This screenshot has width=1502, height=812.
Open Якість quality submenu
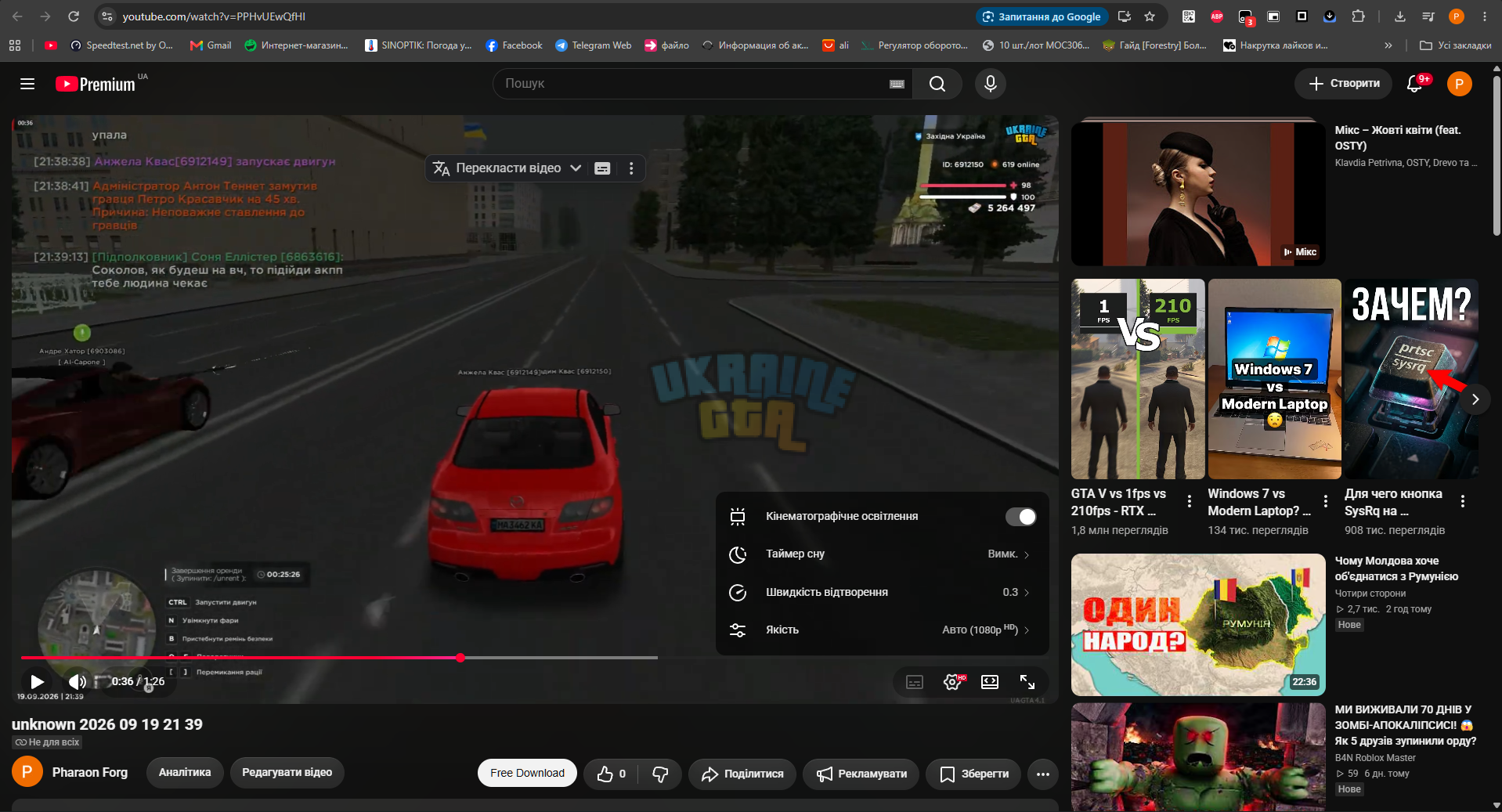tap(883, 630)
